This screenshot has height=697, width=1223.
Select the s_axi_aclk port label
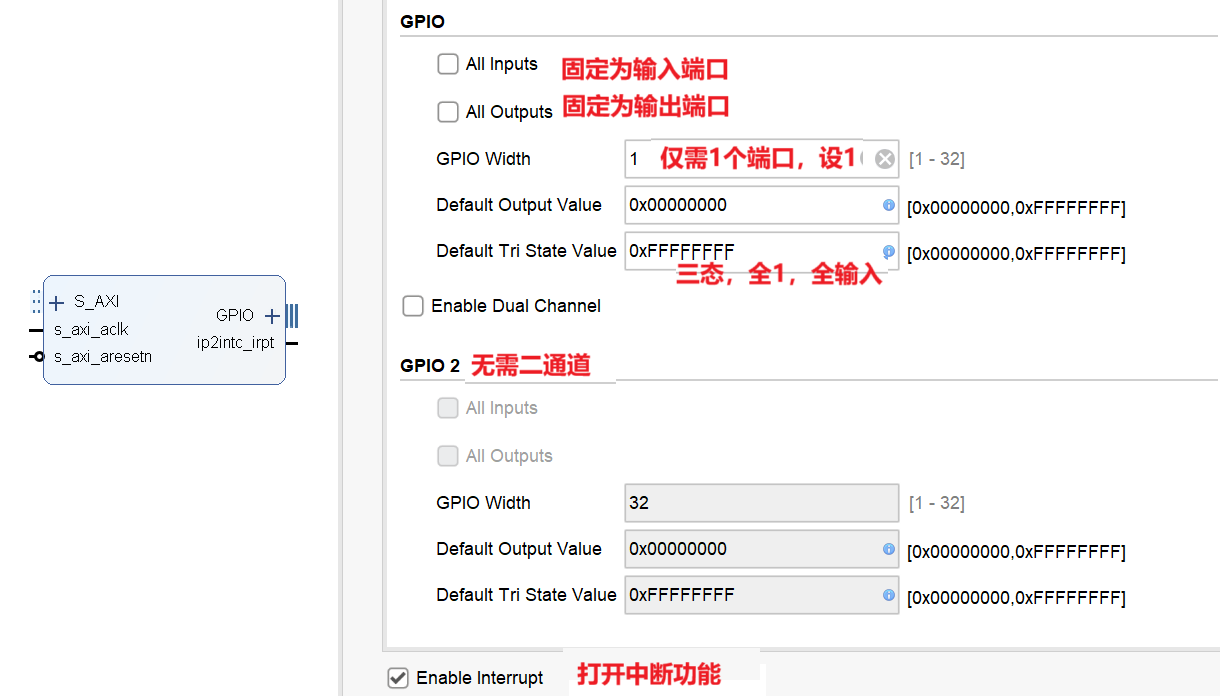point(91,330)
